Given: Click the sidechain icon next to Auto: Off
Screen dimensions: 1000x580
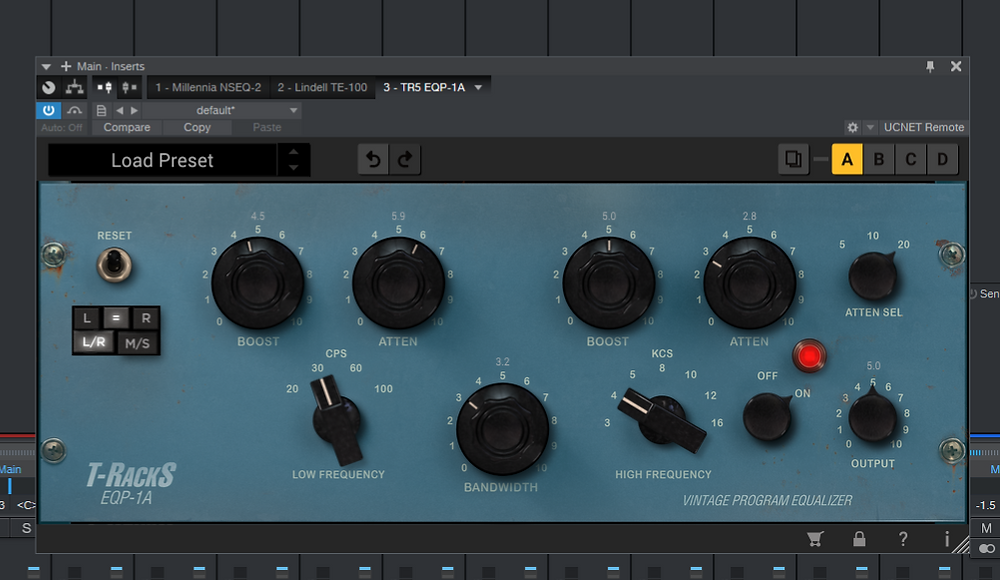Looking at the screenshot, I should pyautogui.click(x=75, y=110).
